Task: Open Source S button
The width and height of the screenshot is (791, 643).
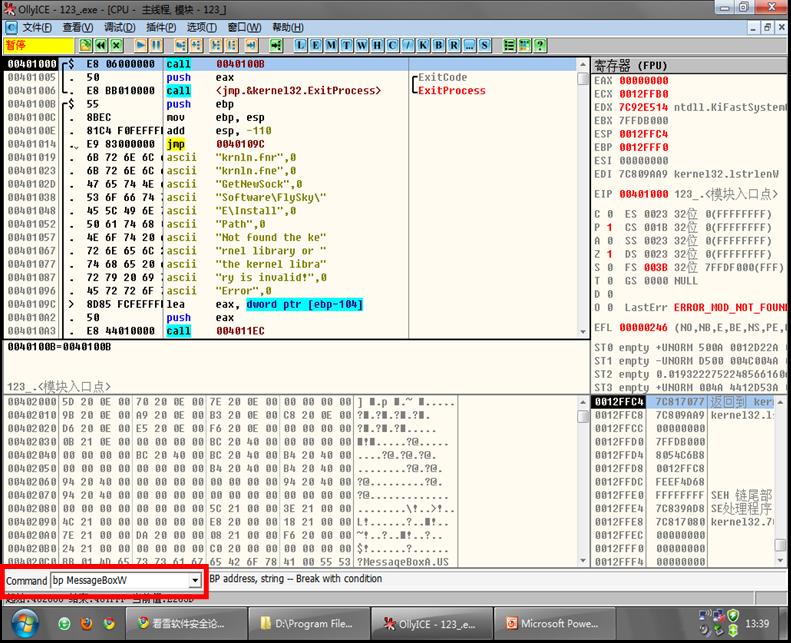Action: 485,45
